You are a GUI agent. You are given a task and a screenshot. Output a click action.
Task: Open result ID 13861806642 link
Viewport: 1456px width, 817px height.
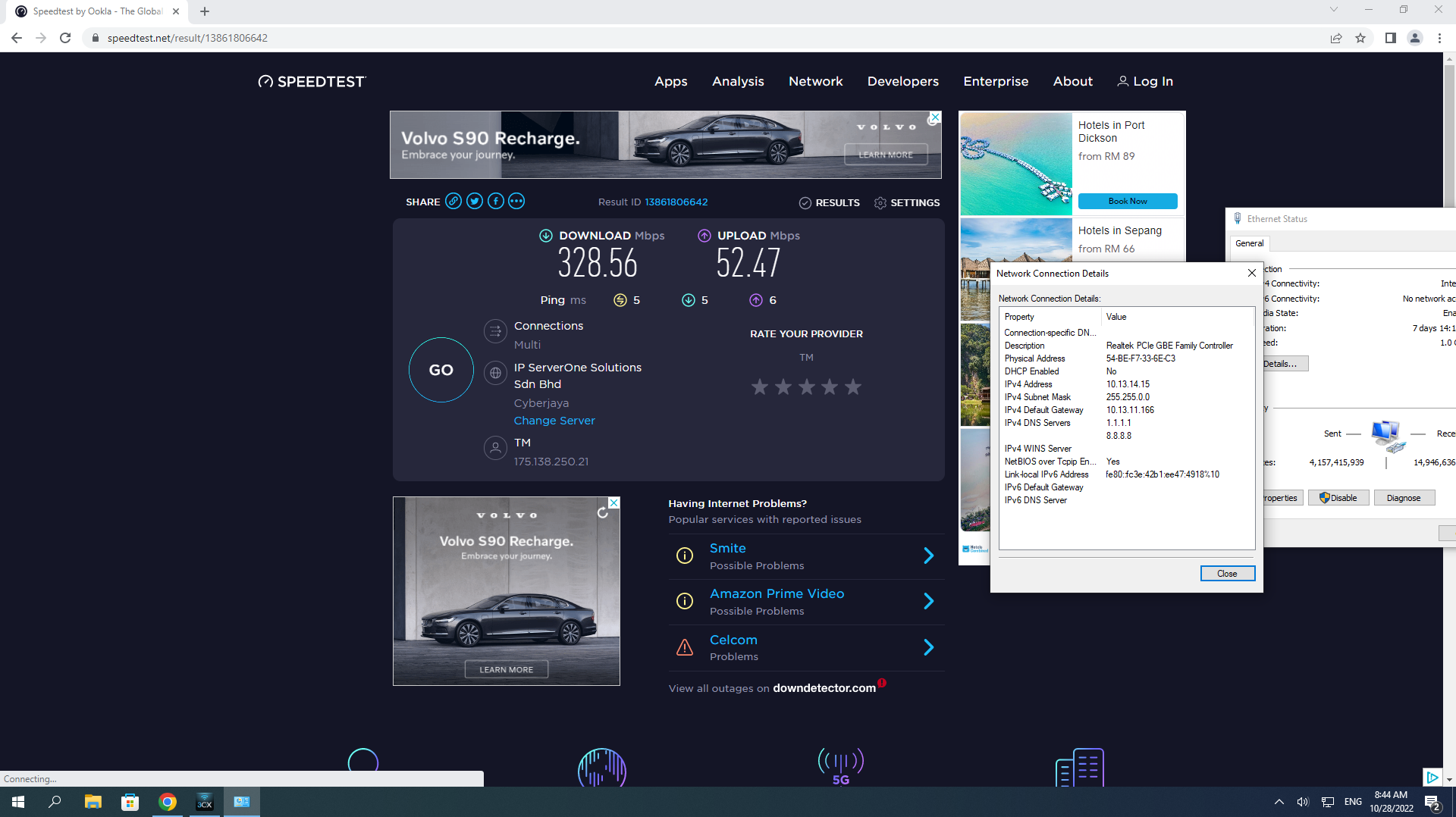[x=676, y=202]
